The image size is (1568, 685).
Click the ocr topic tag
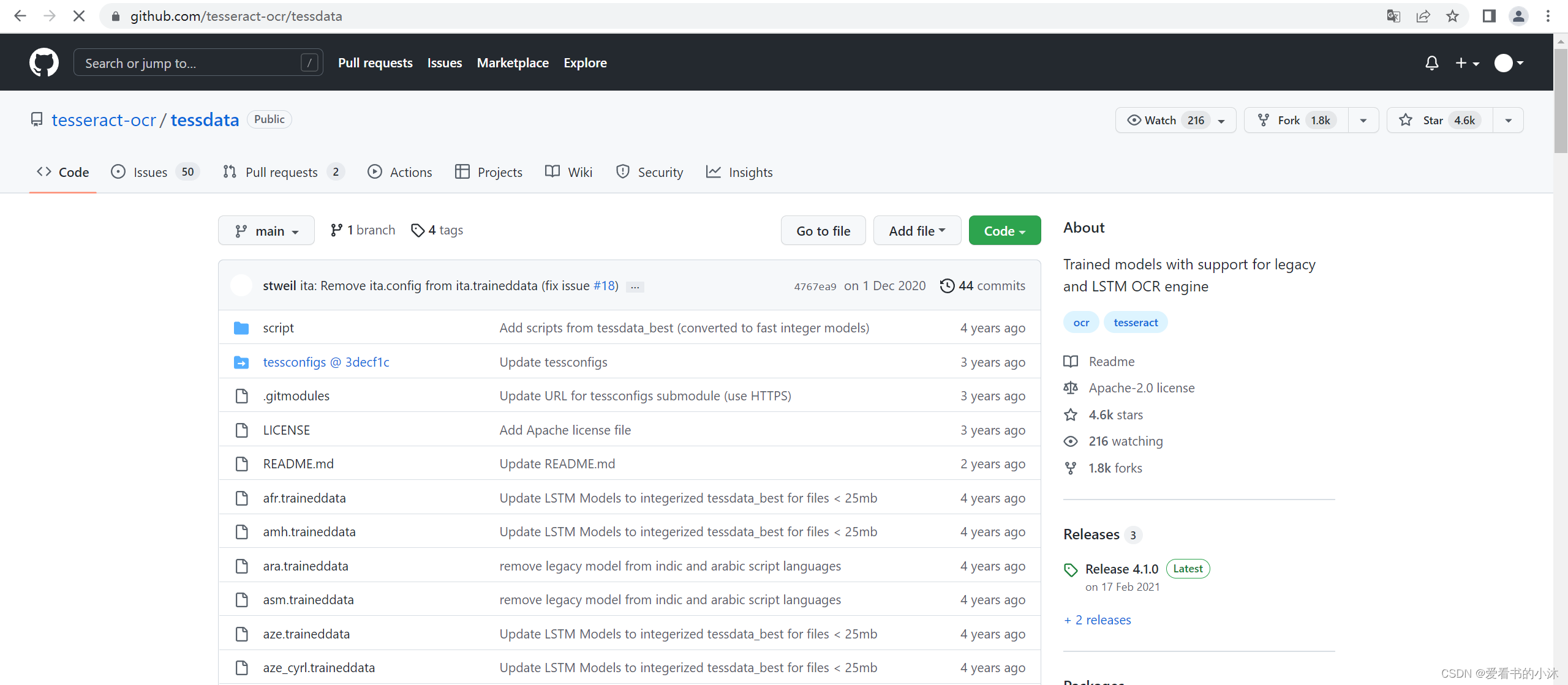(x=1081, y=323)
